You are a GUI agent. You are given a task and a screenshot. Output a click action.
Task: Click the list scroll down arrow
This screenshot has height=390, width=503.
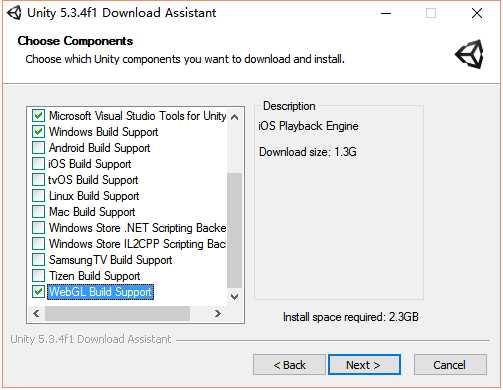coord(234,296)
